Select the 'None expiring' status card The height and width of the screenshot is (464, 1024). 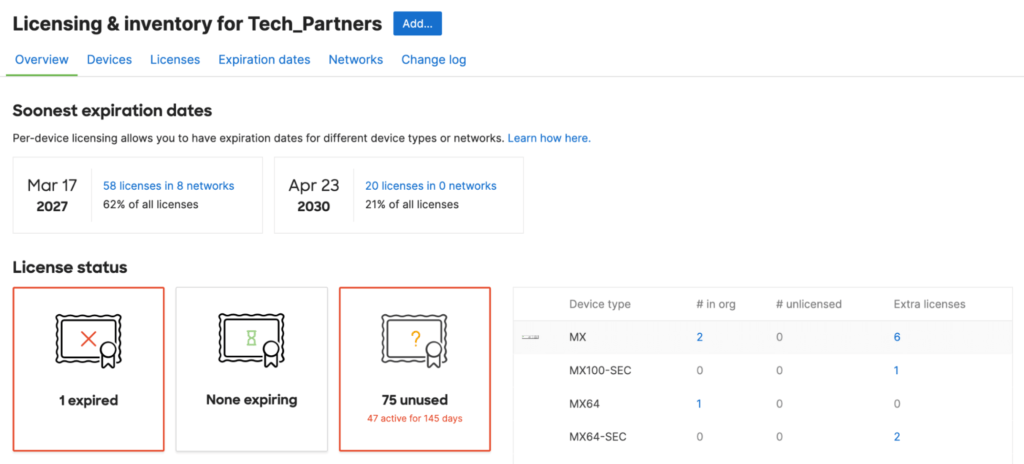pos(251,369)
